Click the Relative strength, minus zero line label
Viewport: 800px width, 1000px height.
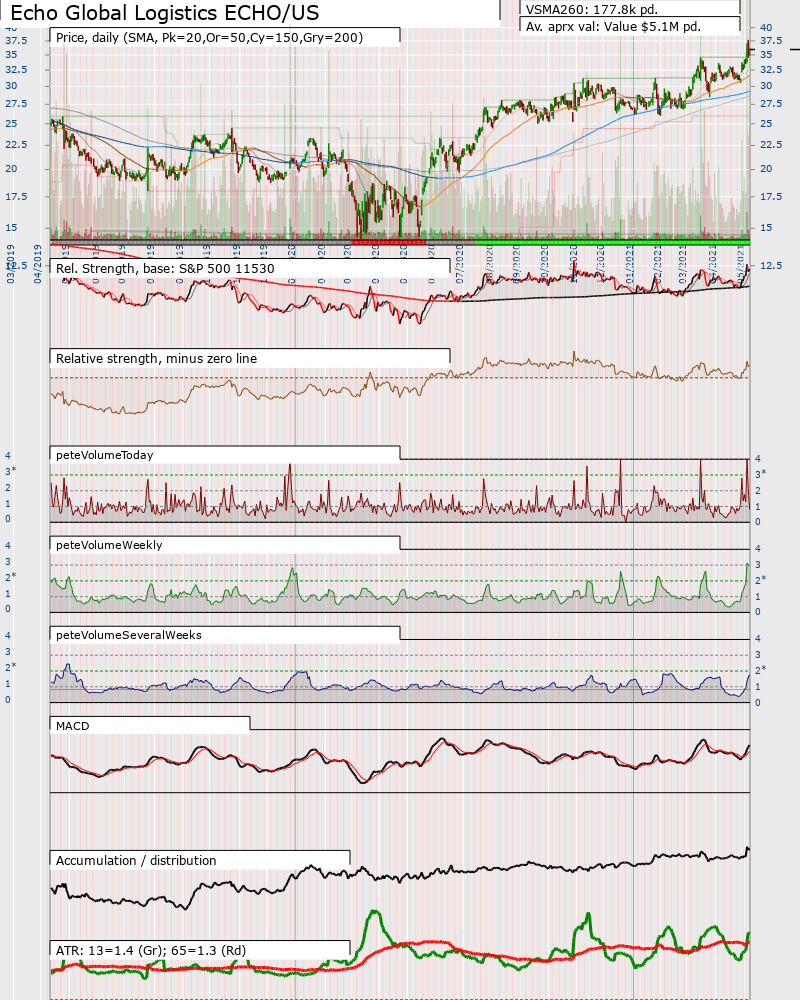[x=156, y=358]
